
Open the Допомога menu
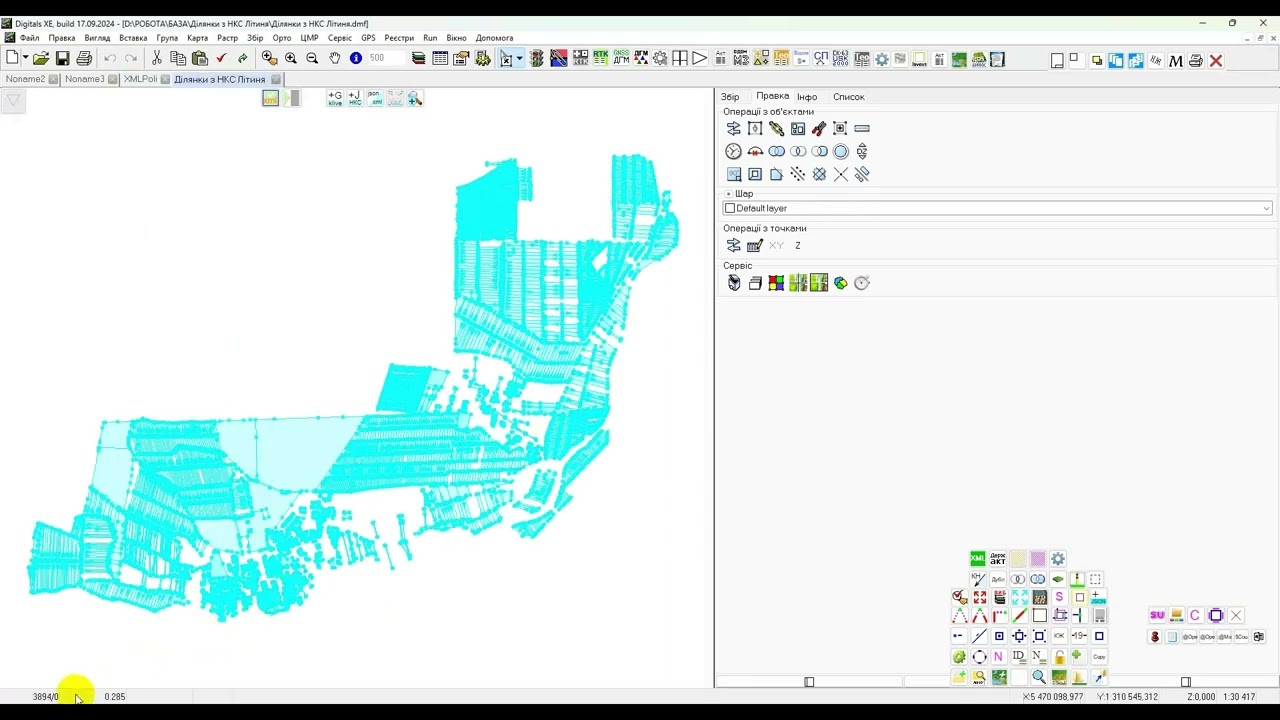[x=494, y=38]
